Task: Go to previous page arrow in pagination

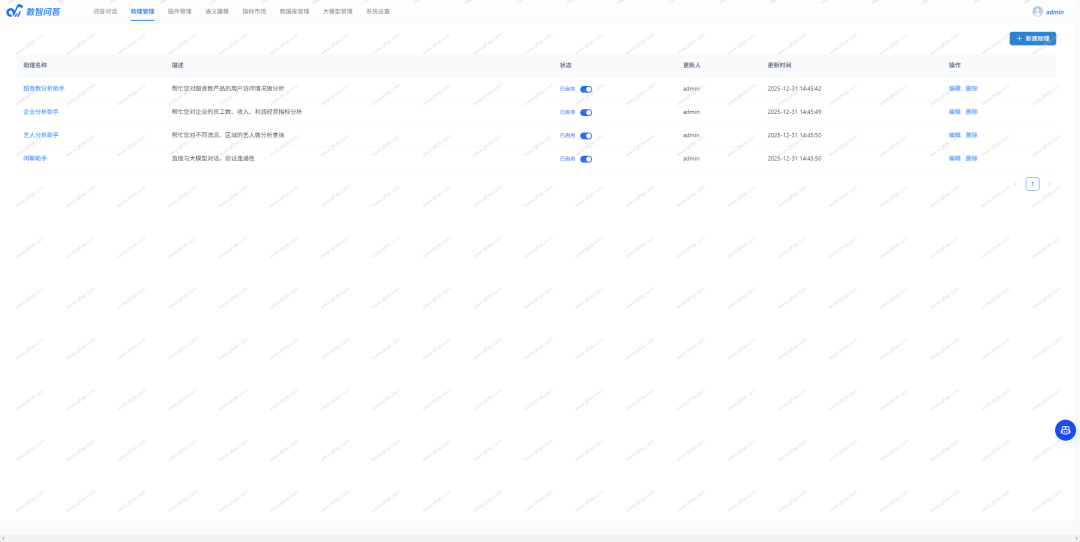Action: (1015, 184)
